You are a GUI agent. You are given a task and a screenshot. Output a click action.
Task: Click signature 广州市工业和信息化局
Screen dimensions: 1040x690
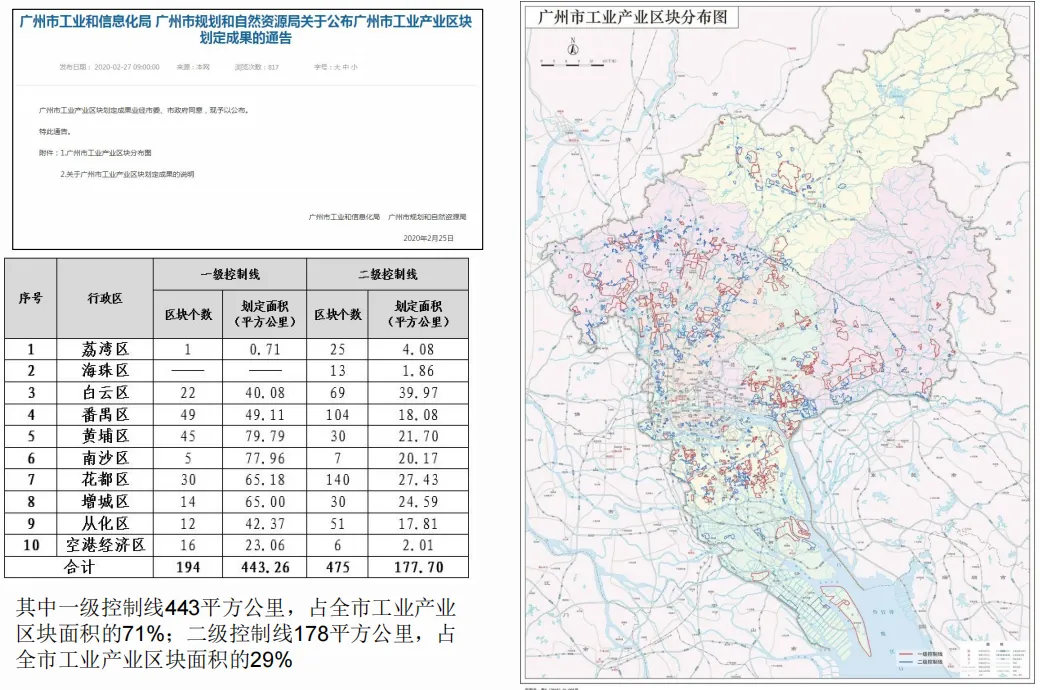(x=344, y=217)
